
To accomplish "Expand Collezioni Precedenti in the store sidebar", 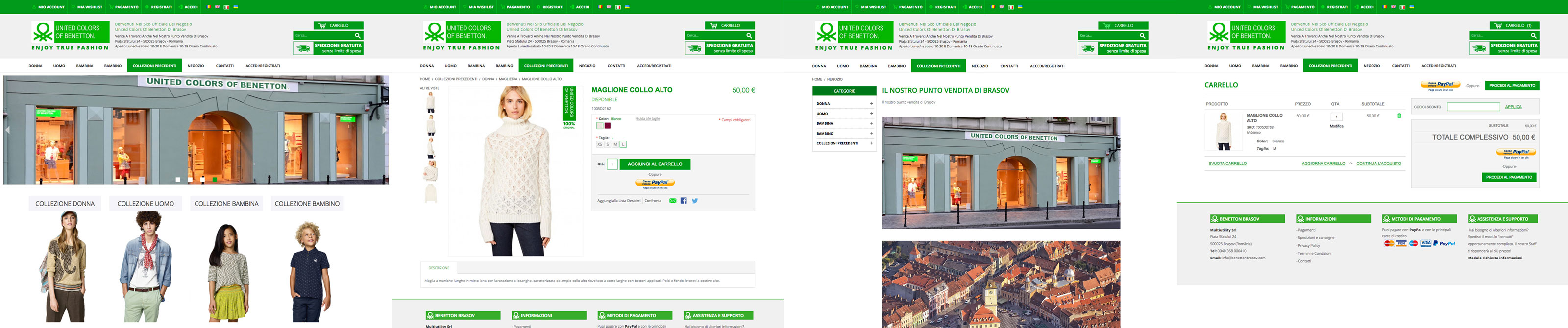I will coord(872,143).
